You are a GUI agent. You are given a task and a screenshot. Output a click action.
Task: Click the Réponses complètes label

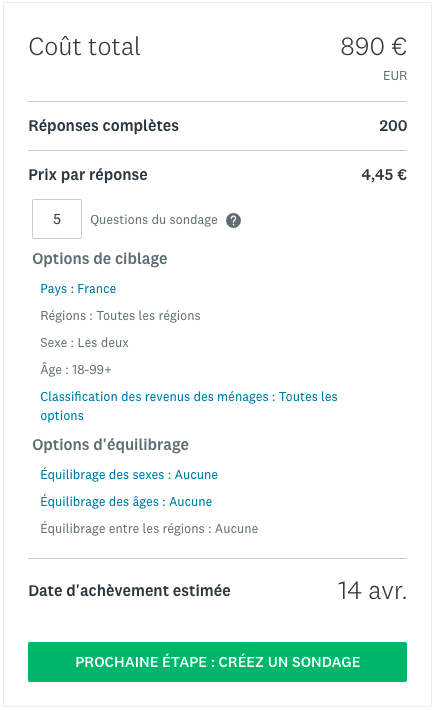(104, 126)
